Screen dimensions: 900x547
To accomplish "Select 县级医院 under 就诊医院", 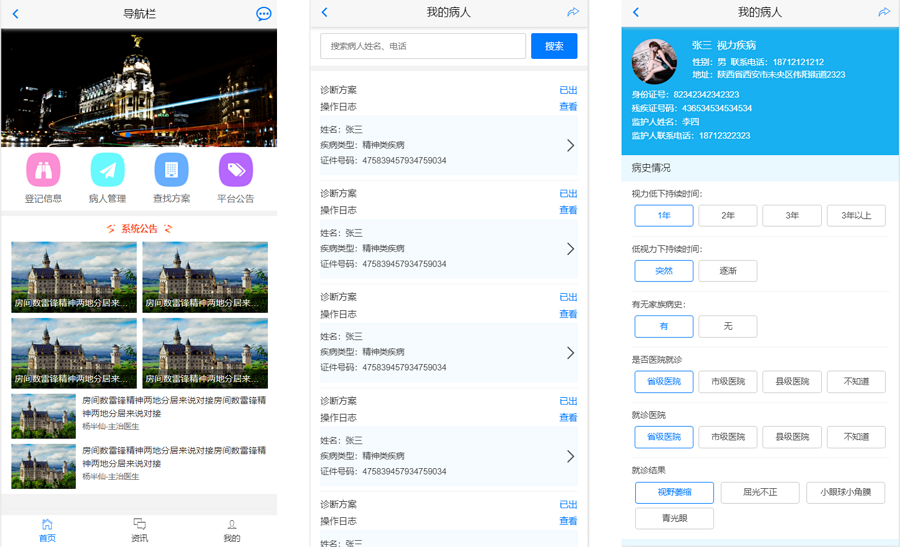I will (x=792, y=437).
